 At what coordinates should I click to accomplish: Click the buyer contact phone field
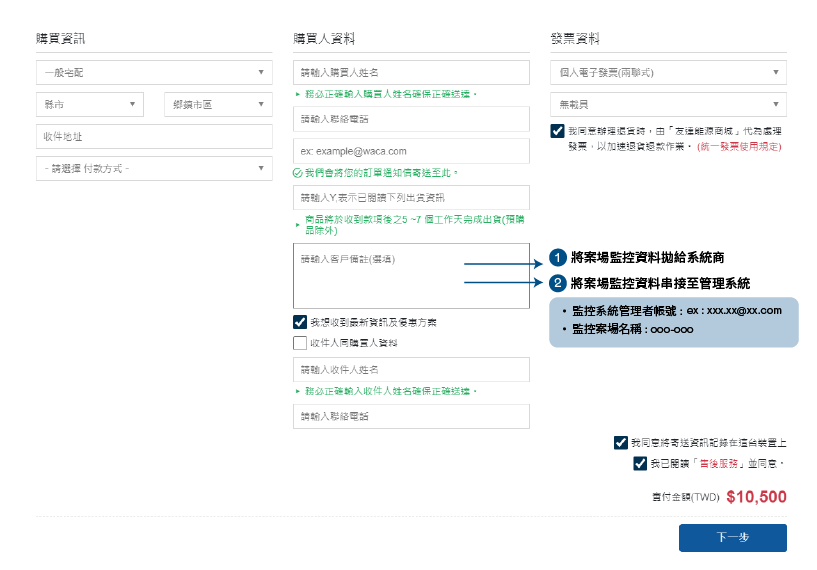click(x=411, y=119)
